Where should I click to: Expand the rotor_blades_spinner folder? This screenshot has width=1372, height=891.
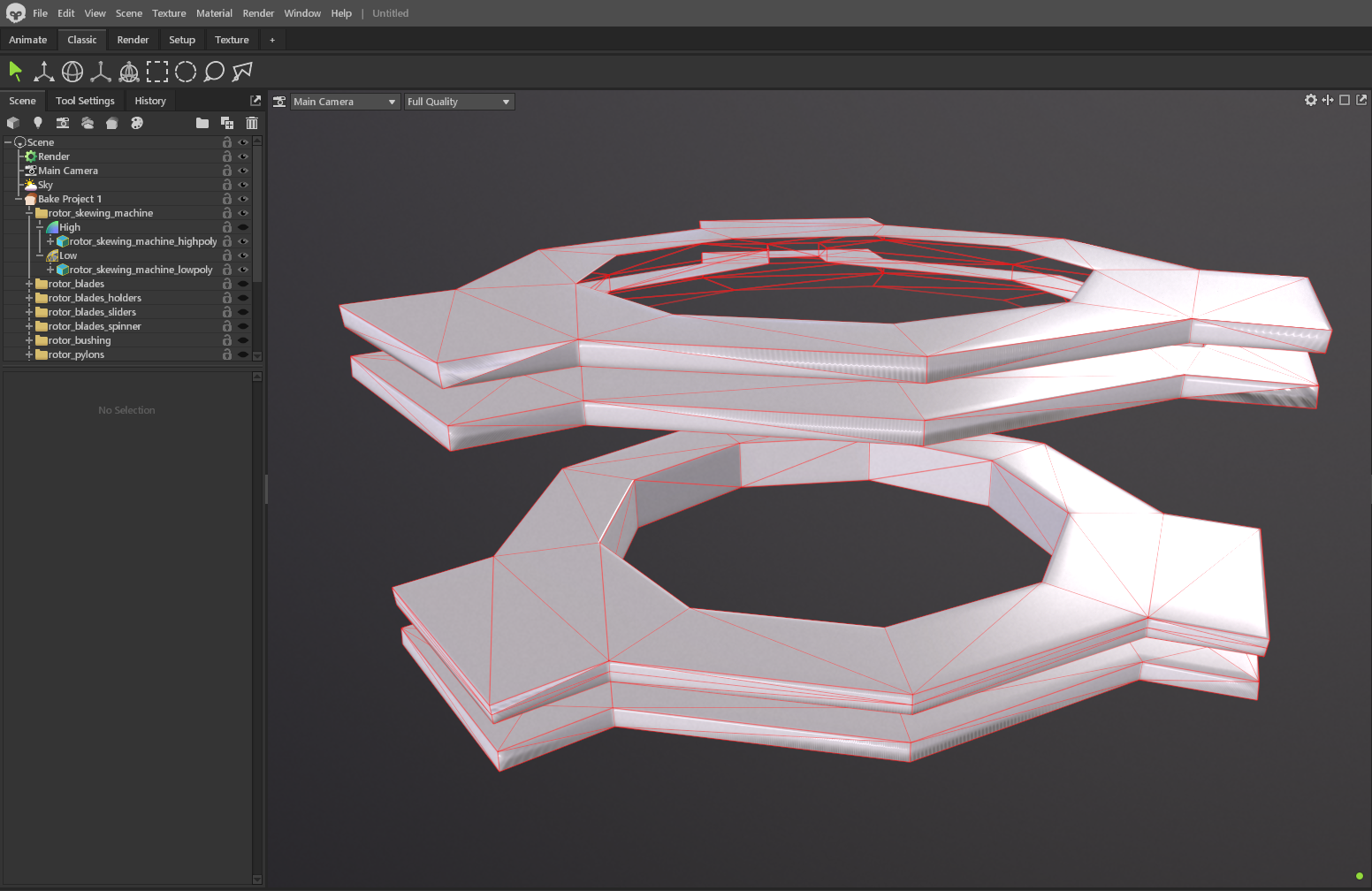tap(29, 326)
